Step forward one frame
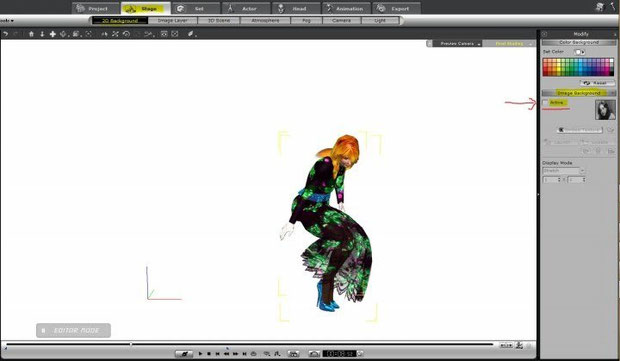 pos(235,353)
